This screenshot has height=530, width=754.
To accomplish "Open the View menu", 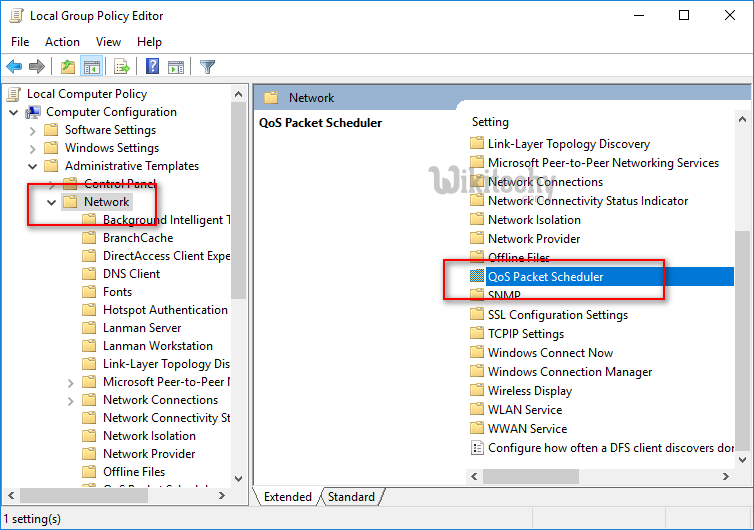I will tap(108, 42).
